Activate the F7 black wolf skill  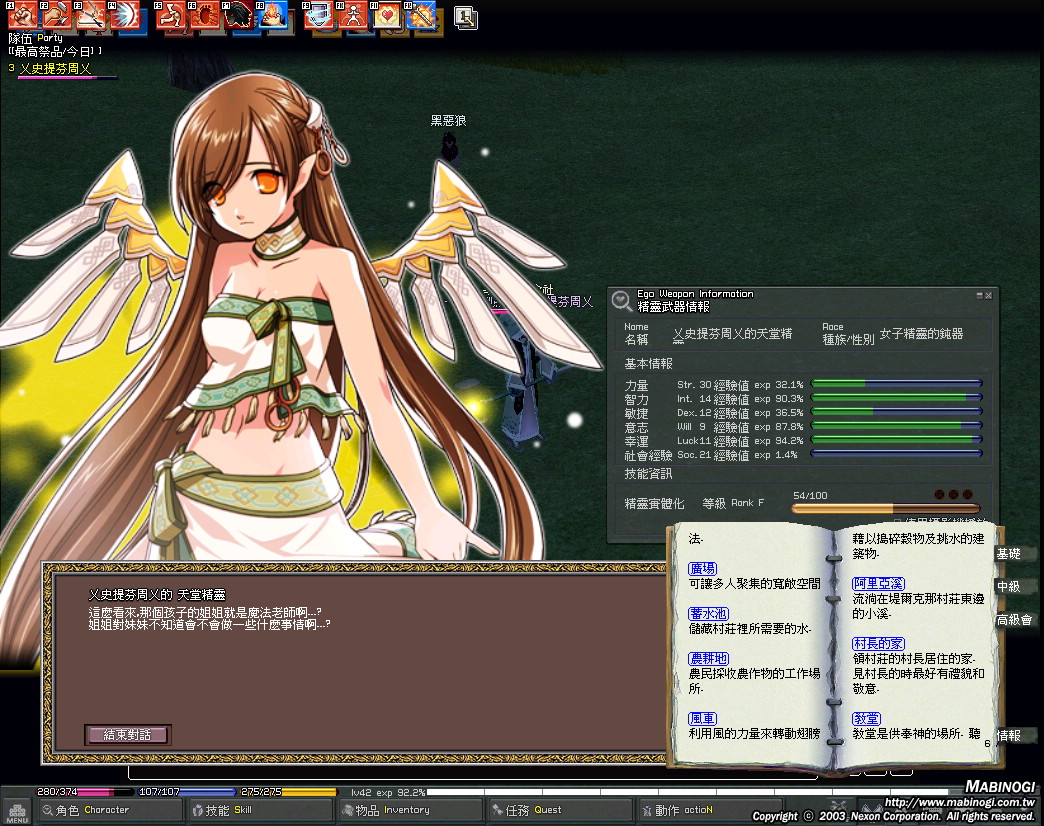pos(238,15)
